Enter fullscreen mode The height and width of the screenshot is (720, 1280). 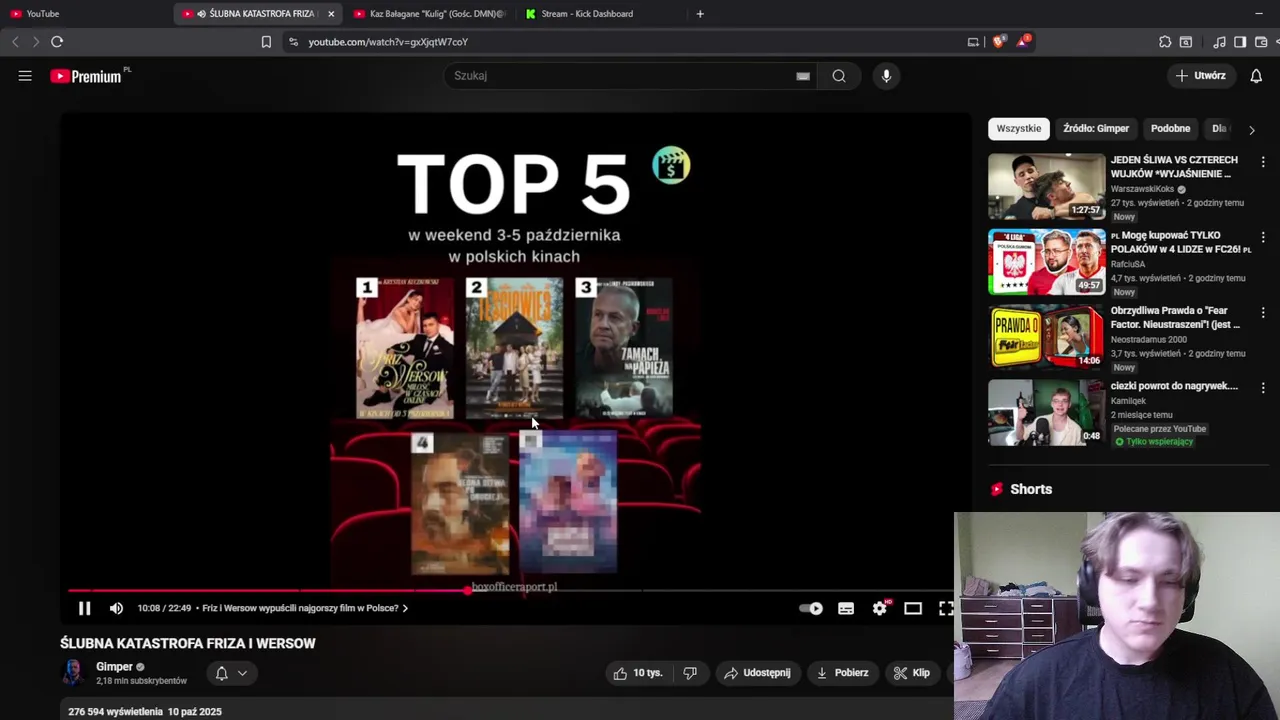[945, 608]
